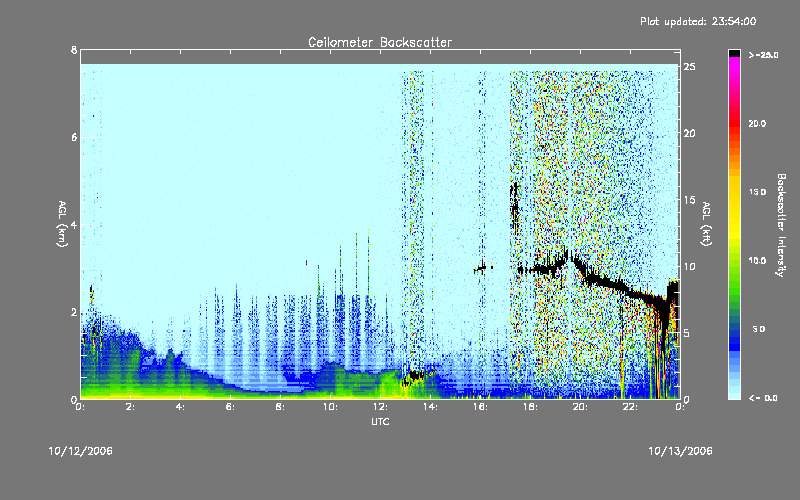Click the '4' tick on km axis

(x=74, y=225)
